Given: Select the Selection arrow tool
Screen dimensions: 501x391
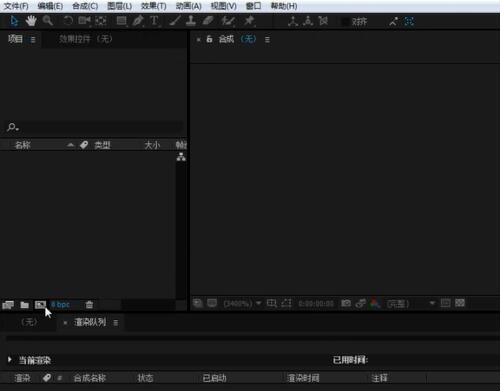Looking at the screenshot, I should click(14, 21).
